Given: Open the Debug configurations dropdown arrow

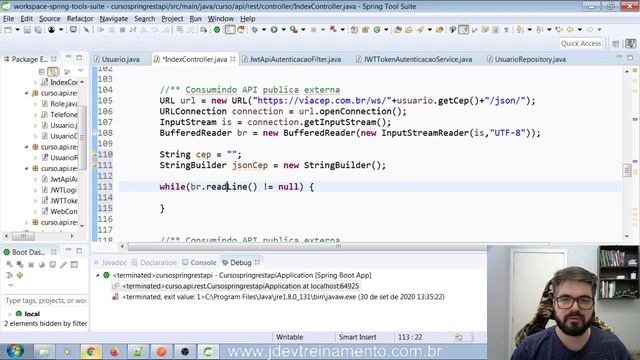Looking at the screenshot, I should point(264,29).
